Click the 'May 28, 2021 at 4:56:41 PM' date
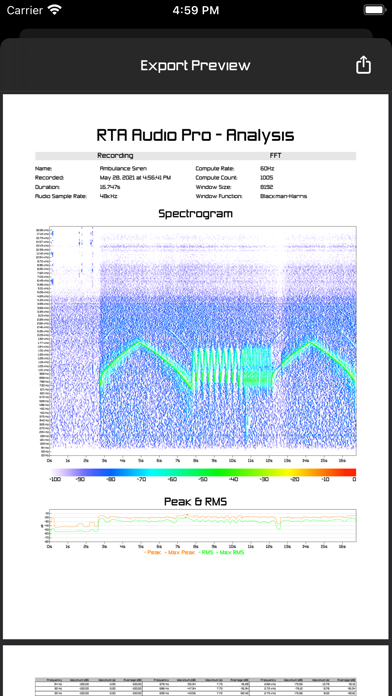The image size is (392, 696). click(135, 178)
